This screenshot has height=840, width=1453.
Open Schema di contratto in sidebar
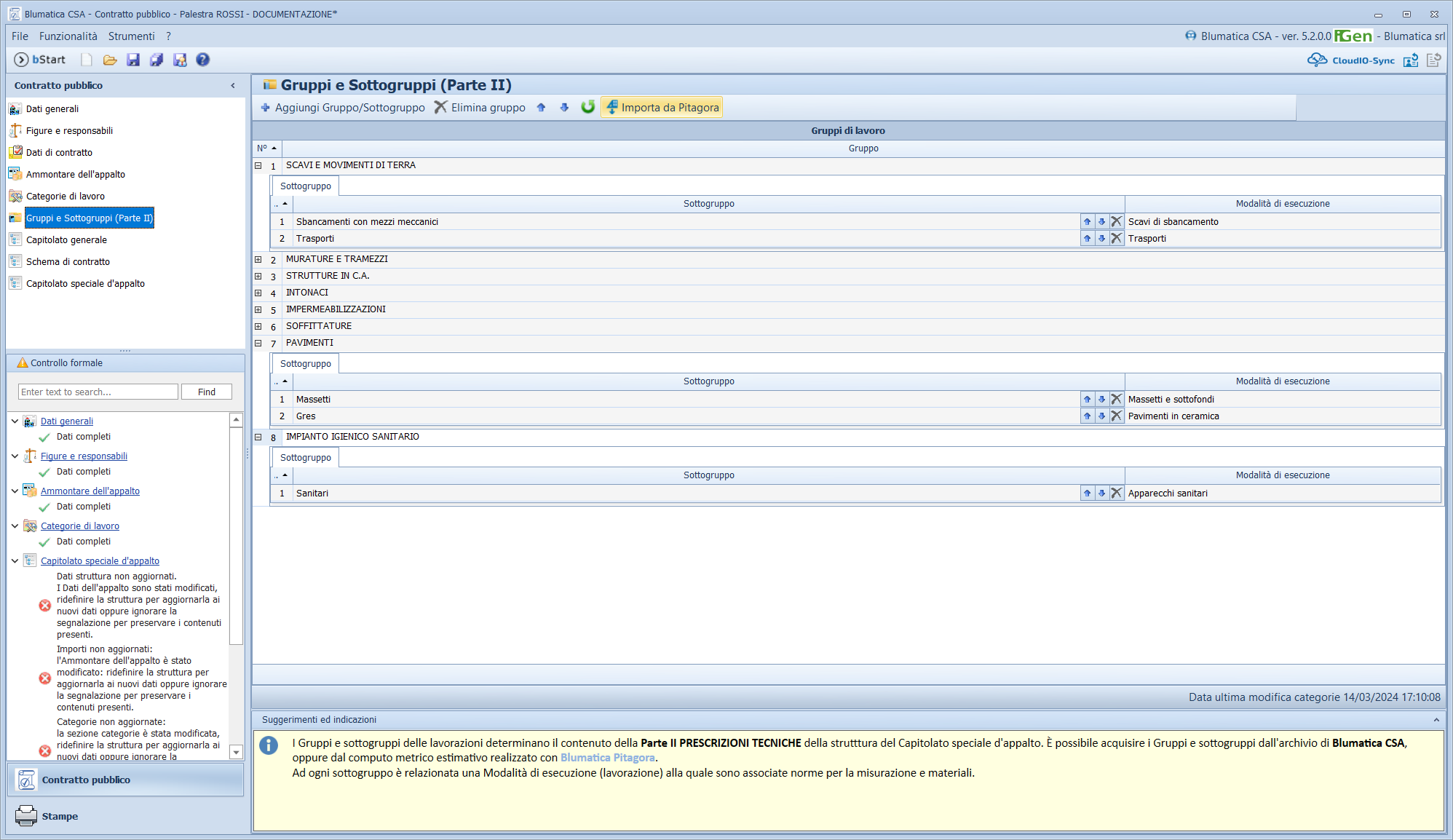(68, 262)
